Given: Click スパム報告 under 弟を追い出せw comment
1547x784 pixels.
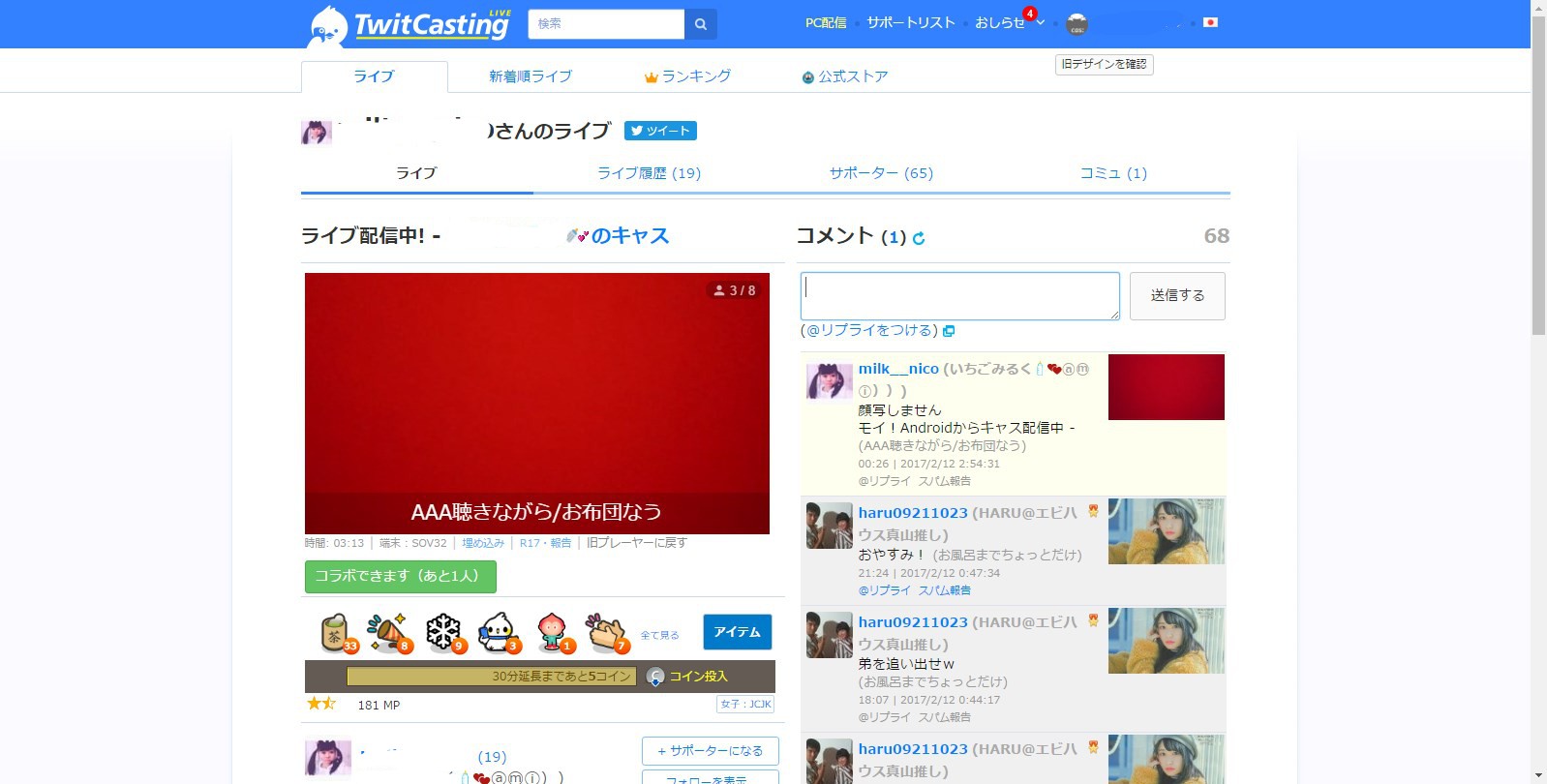Looking at the screenshot, I should [x=945, y=717].
